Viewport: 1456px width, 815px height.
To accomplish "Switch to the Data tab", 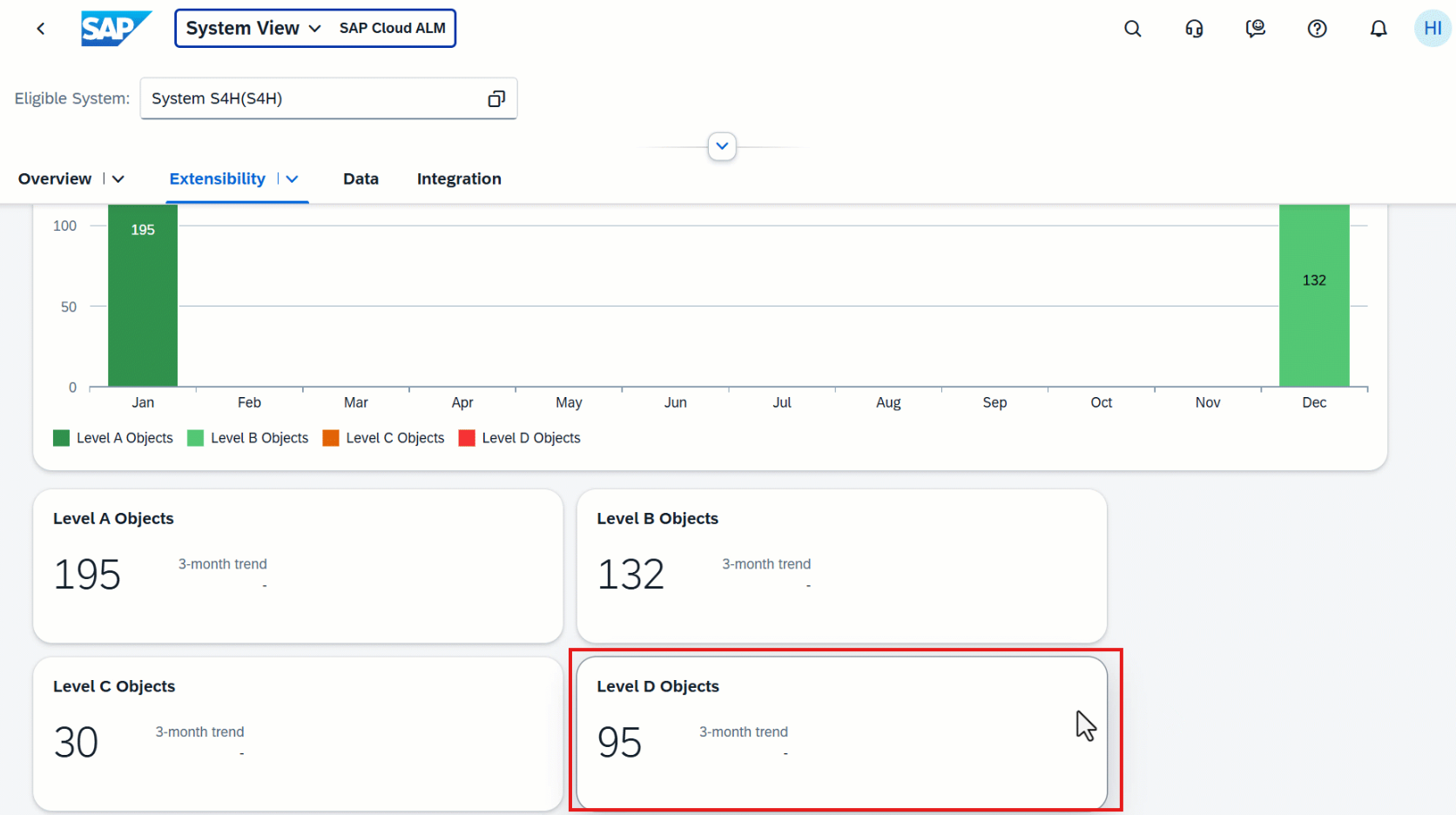I will [x=361, y=179].
